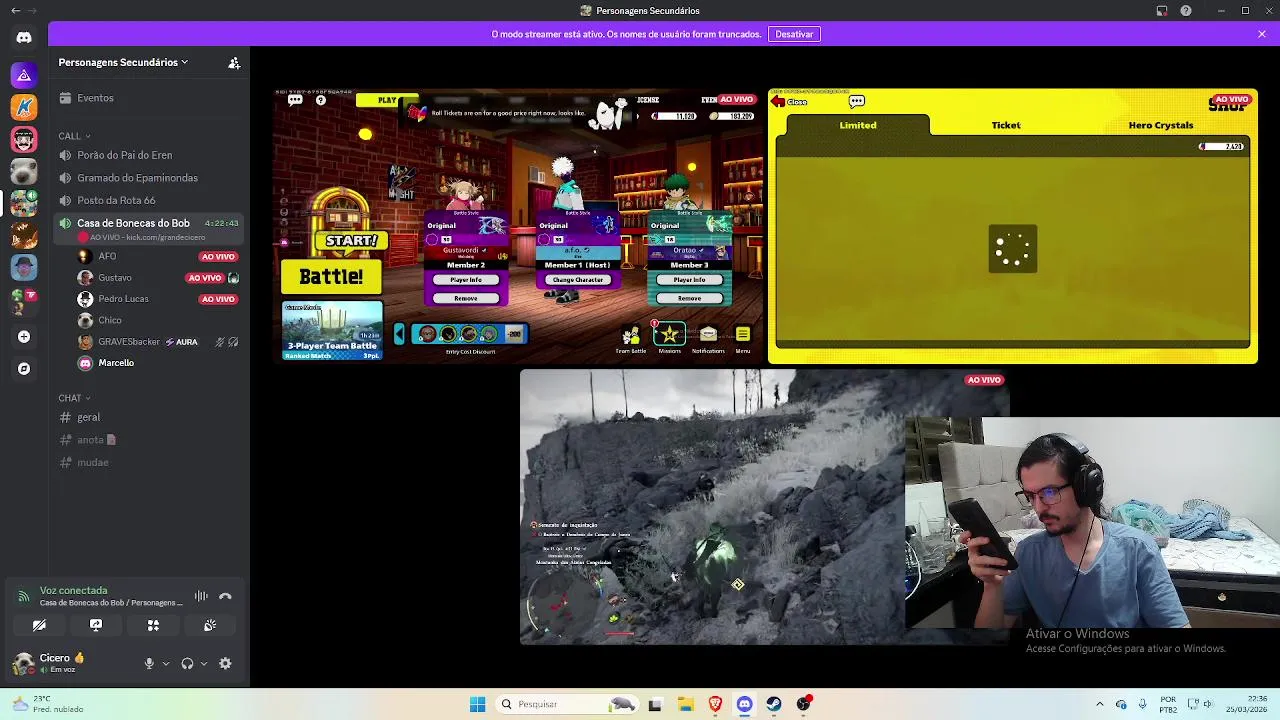This screenshot has height=720, width=1280.
Task: Open Brave browser from taskbar
Action: click(x=715, y=704)
